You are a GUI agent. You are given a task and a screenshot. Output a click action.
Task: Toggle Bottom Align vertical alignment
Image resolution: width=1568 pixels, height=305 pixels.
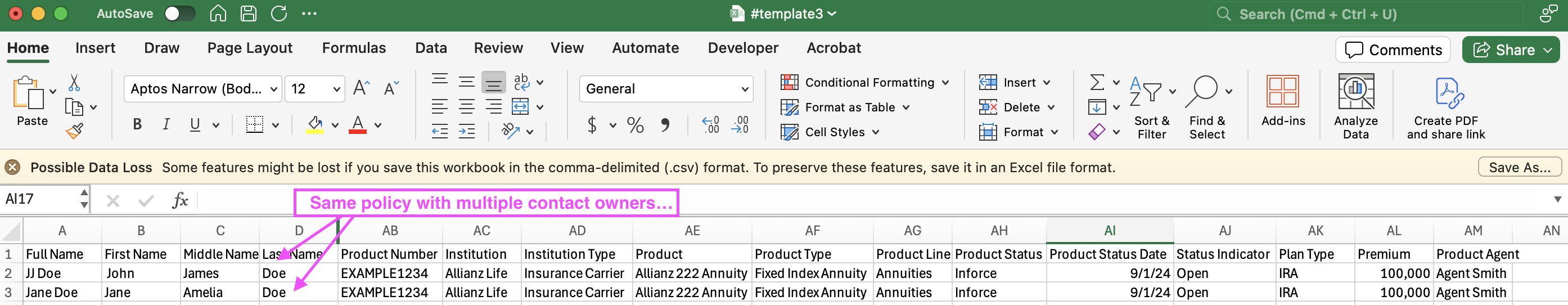(494, 82)
